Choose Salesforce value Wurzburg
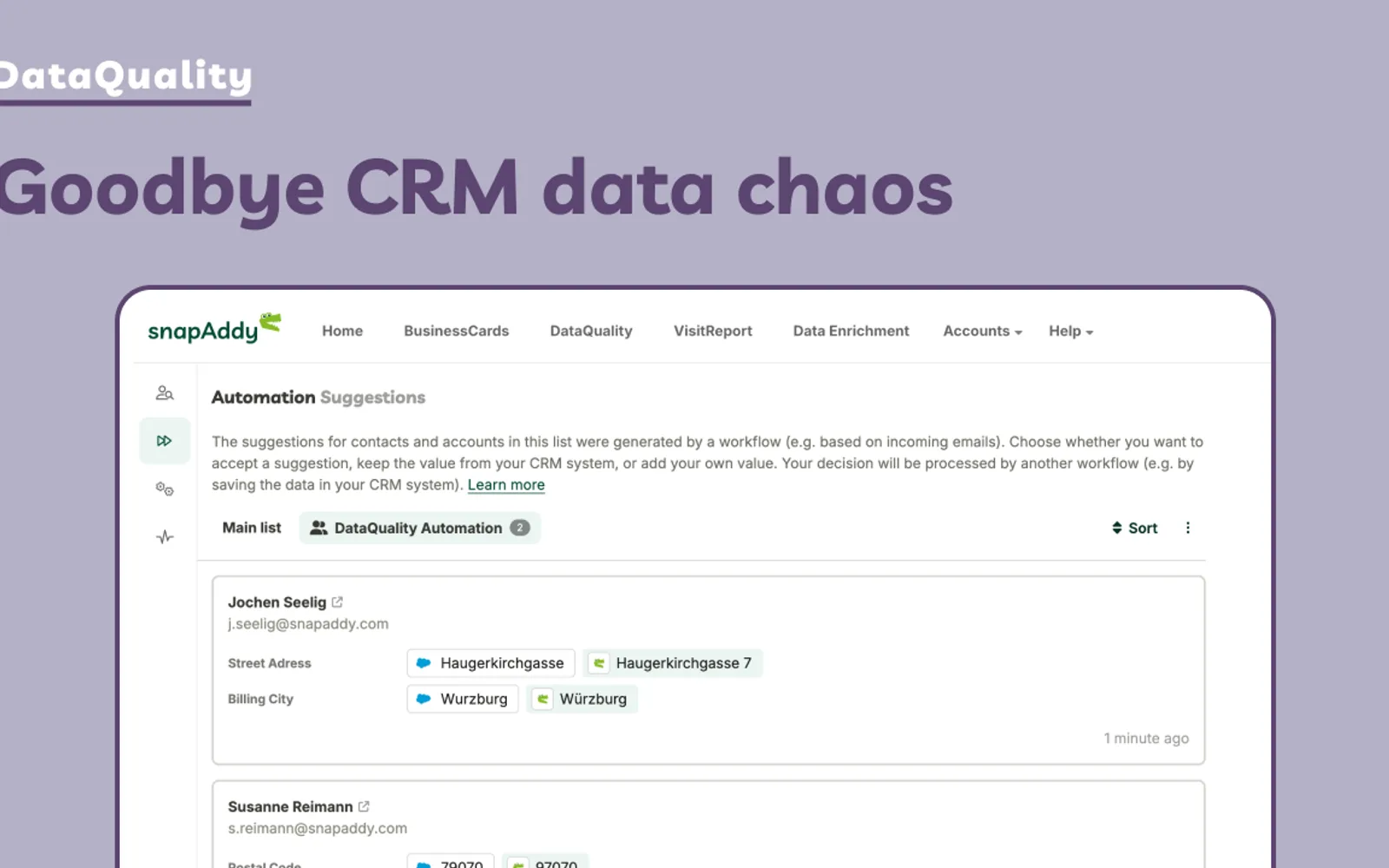Viewport: 1389px width, 868px height. tap(463, 699)
